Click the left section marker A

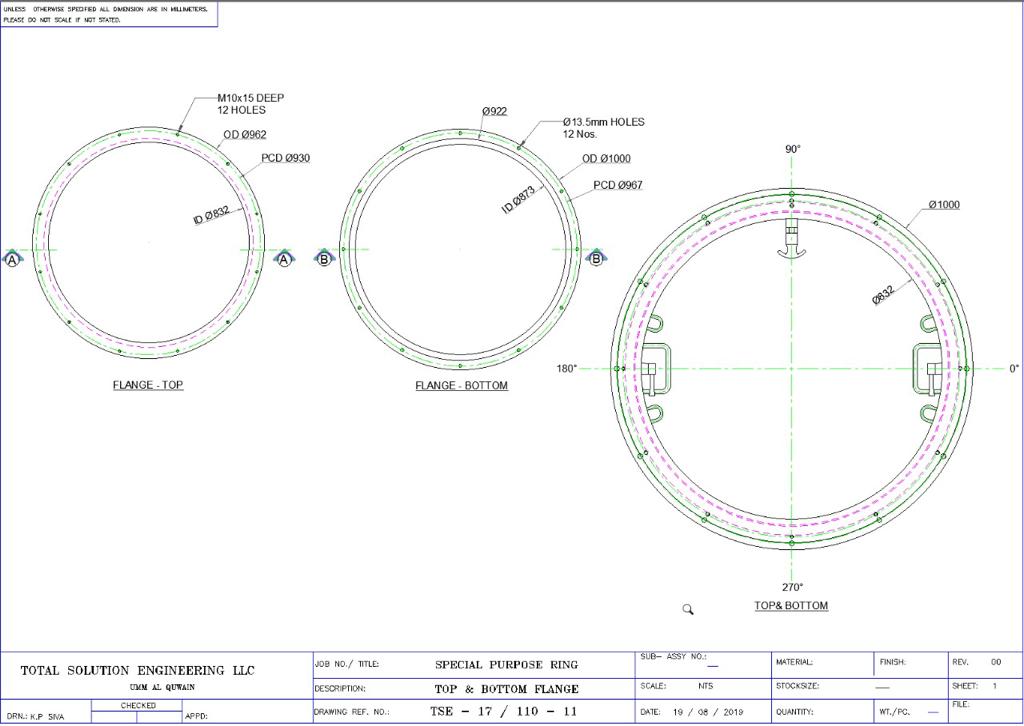pos(12,259)
